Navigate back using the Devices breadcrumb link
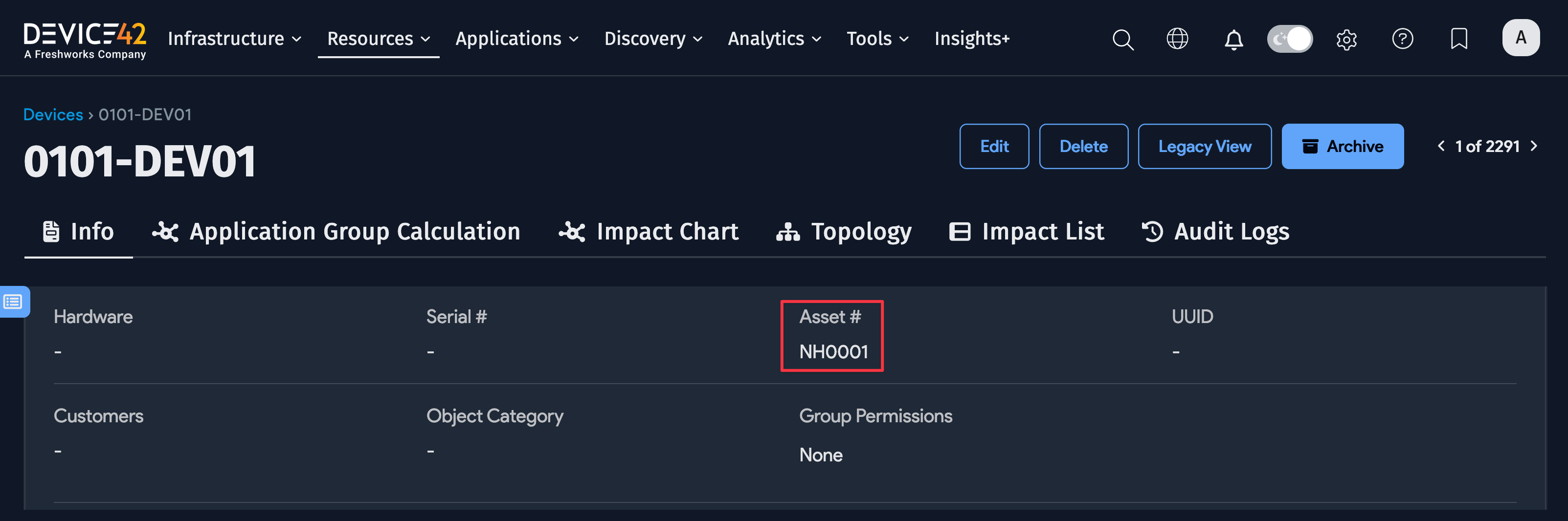 [53, 114]
